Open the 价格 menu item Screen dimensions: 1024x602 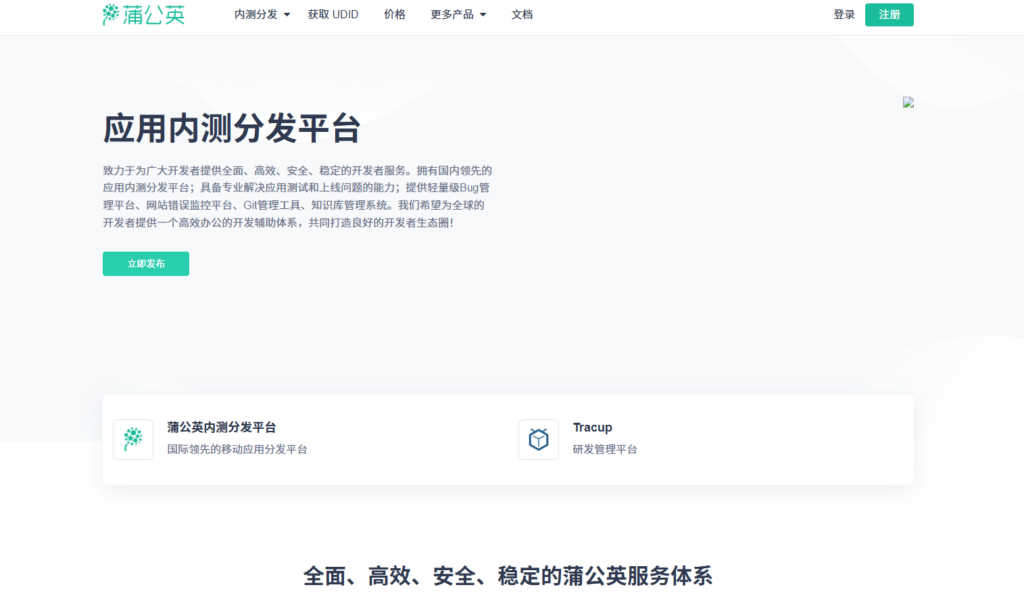[x=395, y=14]
